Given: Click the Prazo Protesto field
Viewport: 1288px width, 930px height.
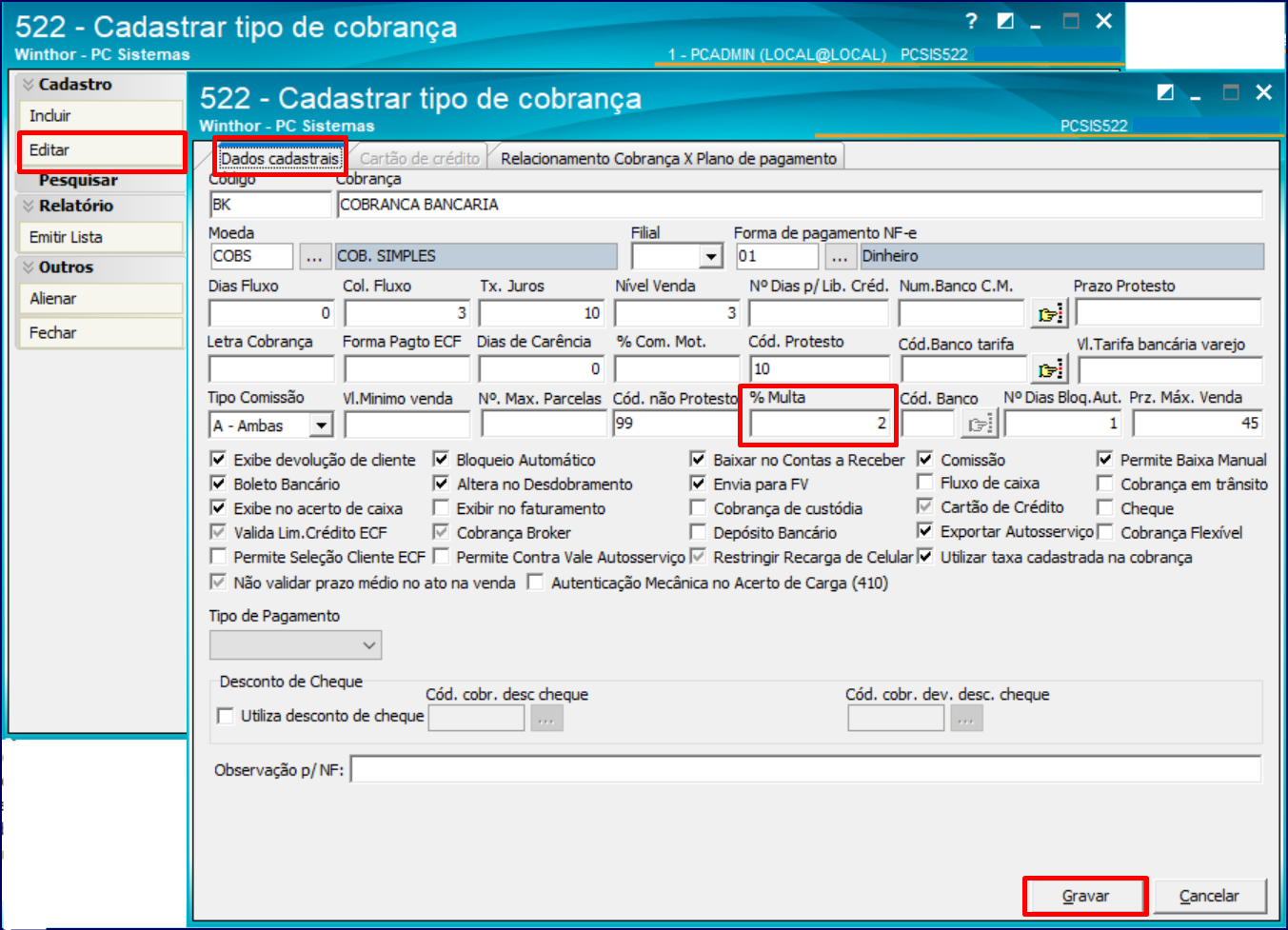Looking at the screenshot, I should [x=1169, y=312].
